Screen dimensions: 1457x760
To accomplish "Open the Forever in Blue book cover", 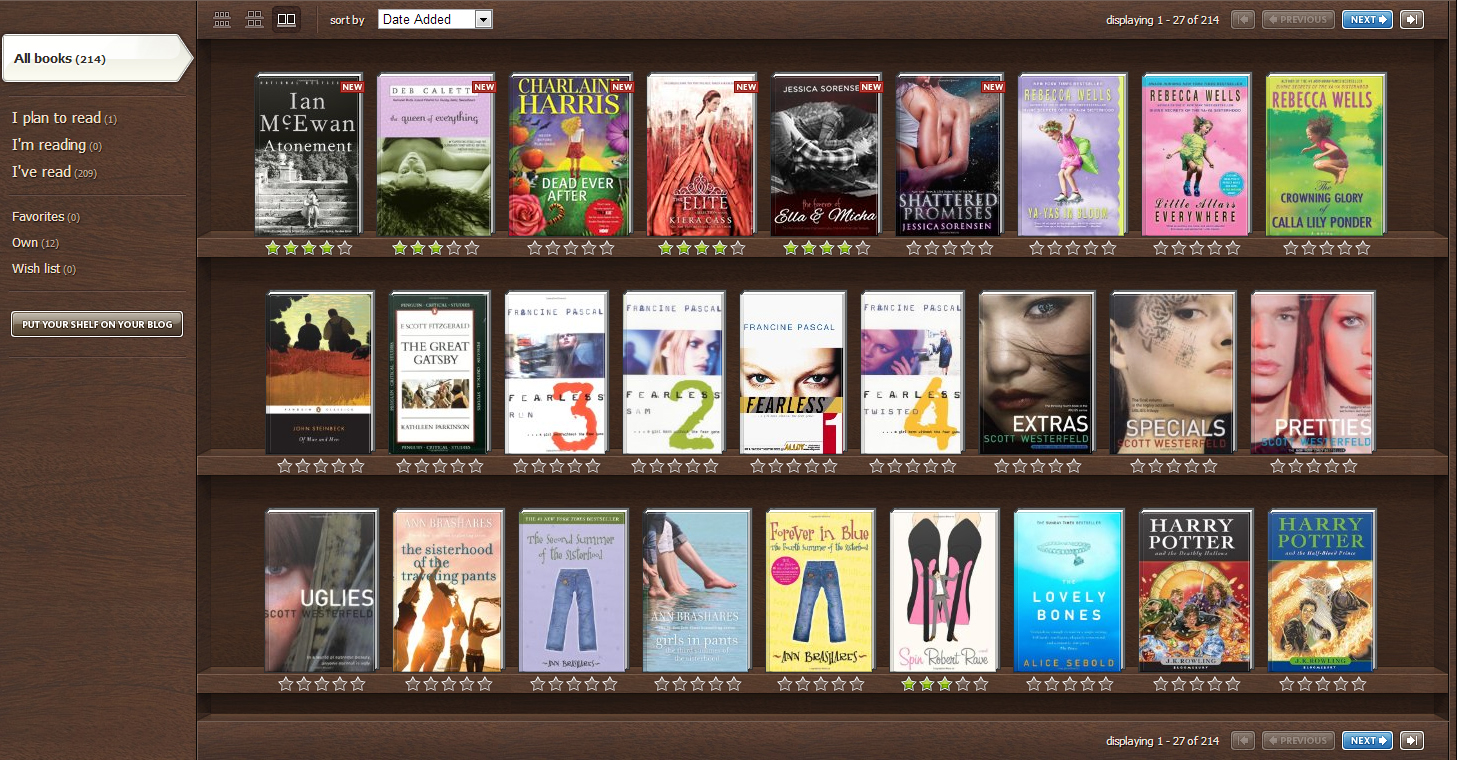I will click(x=821, y=591).
